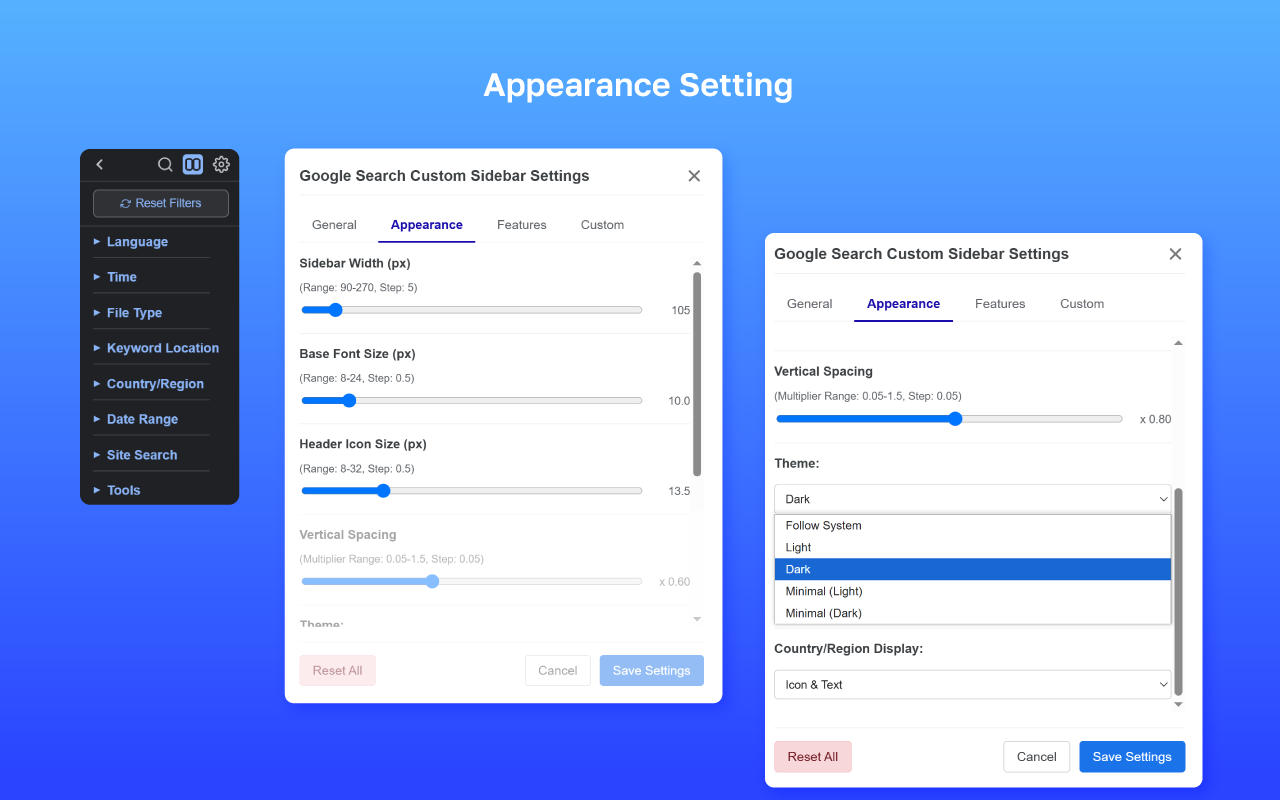
Task: Switch to Features tab in right dialog
Action: point(1000,304)
